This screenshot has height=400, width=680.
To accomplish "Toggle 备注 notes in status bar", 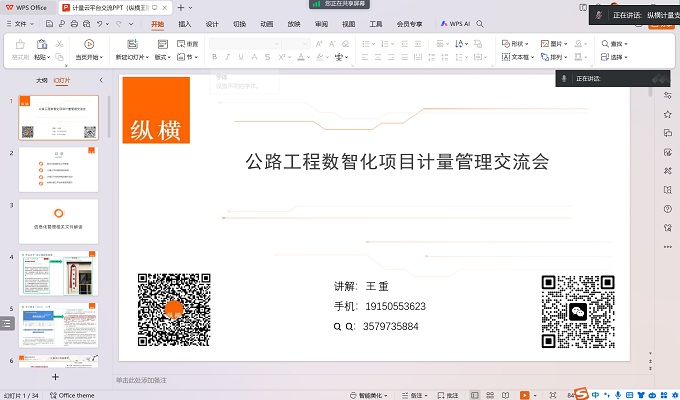I will [414, 395].
